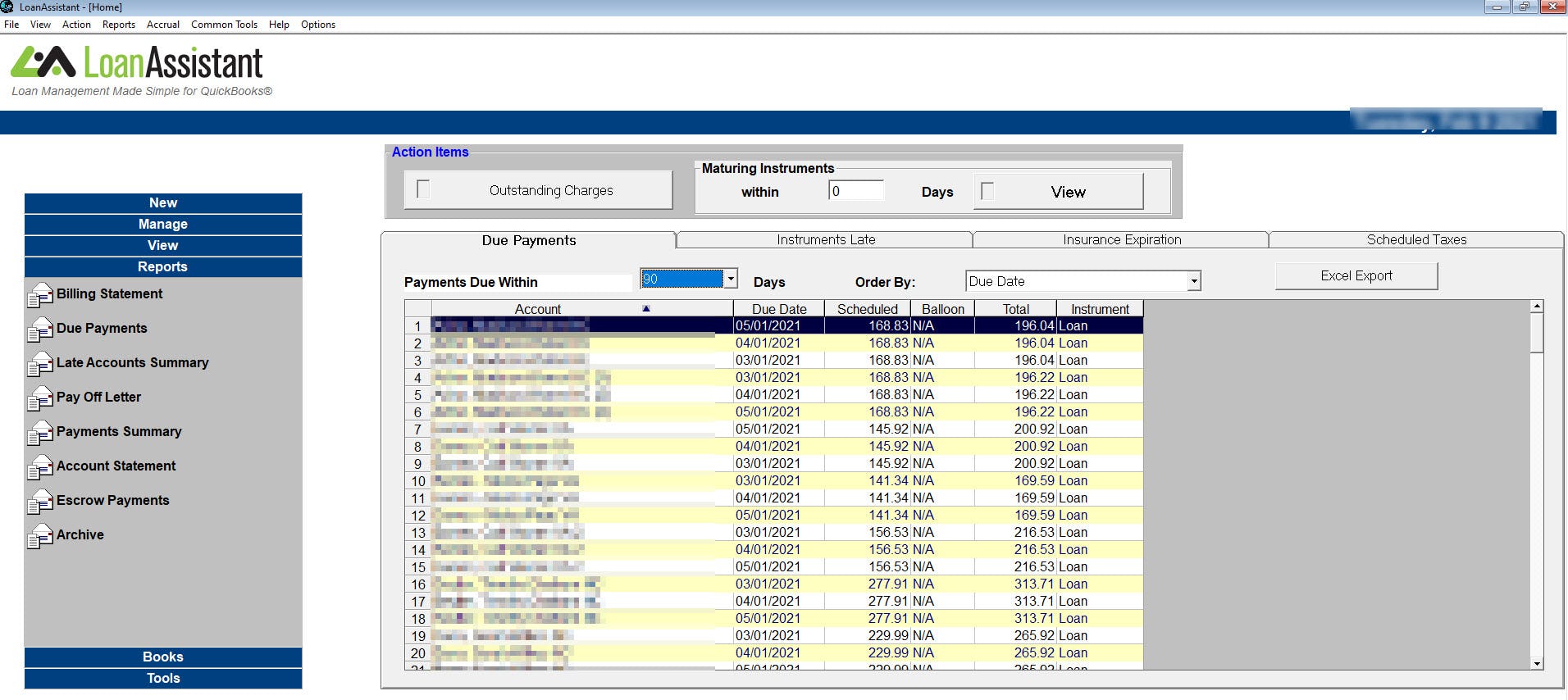Expand the Payments Due Within days dropdown
The width and height of the screenshot is (1568, 700).
(730, 279)
